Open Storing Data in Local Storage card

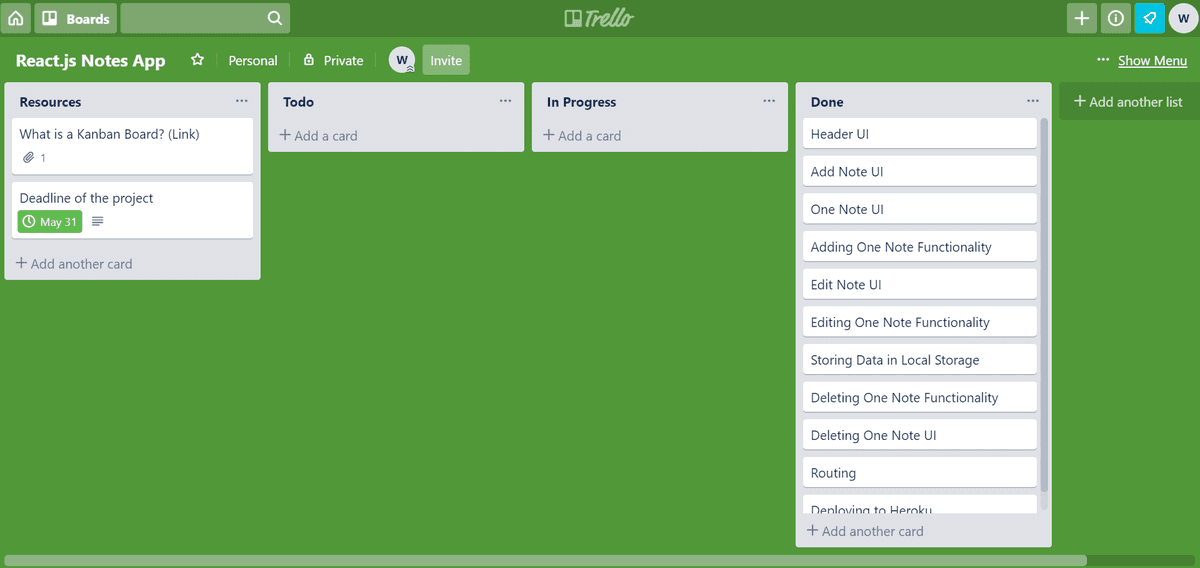tap(920, 360)
